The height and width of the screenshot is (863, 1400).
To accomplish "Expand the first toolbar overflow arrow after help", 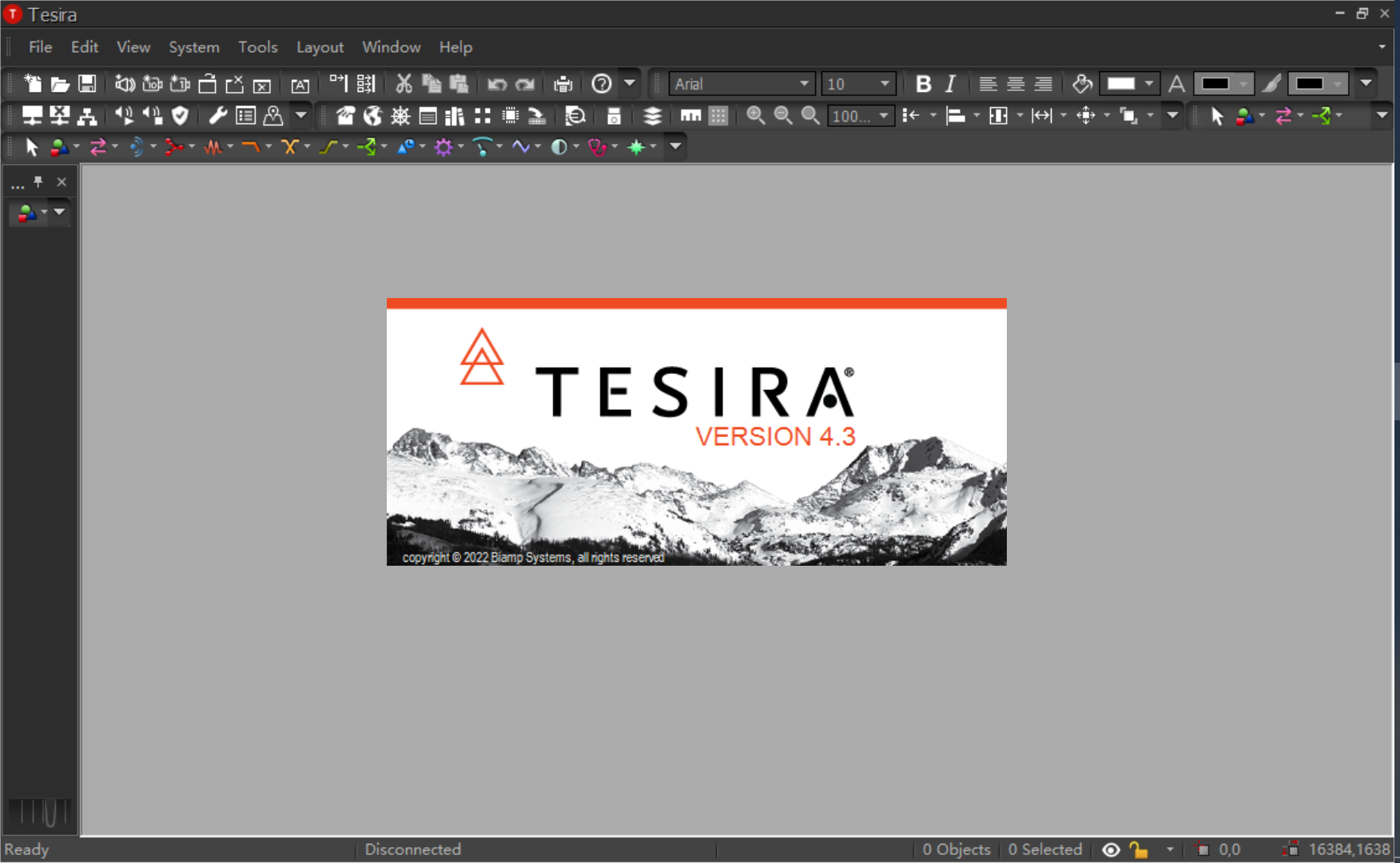I will [x=630, y=83].
